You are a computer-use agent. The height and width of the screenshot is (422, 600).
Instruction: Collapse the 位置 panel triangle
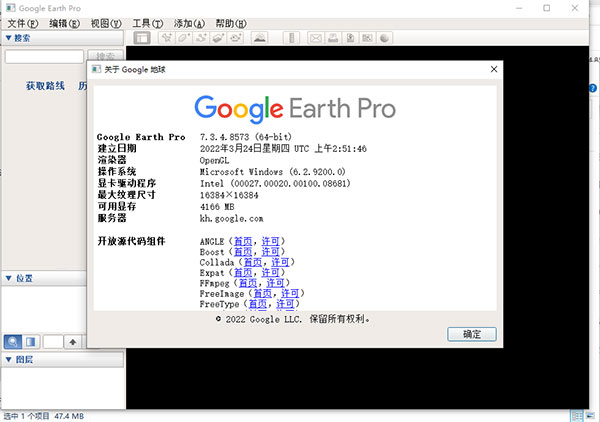[8, 278]
